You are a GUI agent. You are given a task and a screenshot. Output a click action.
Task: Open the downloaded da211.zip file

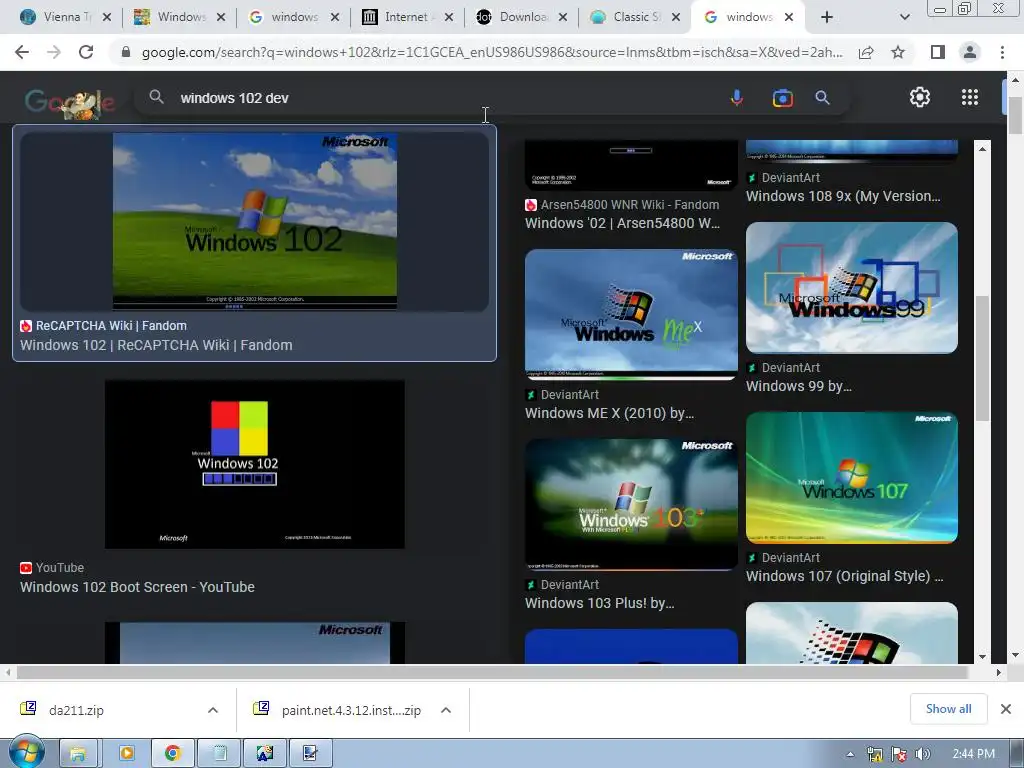click(76, 710)
